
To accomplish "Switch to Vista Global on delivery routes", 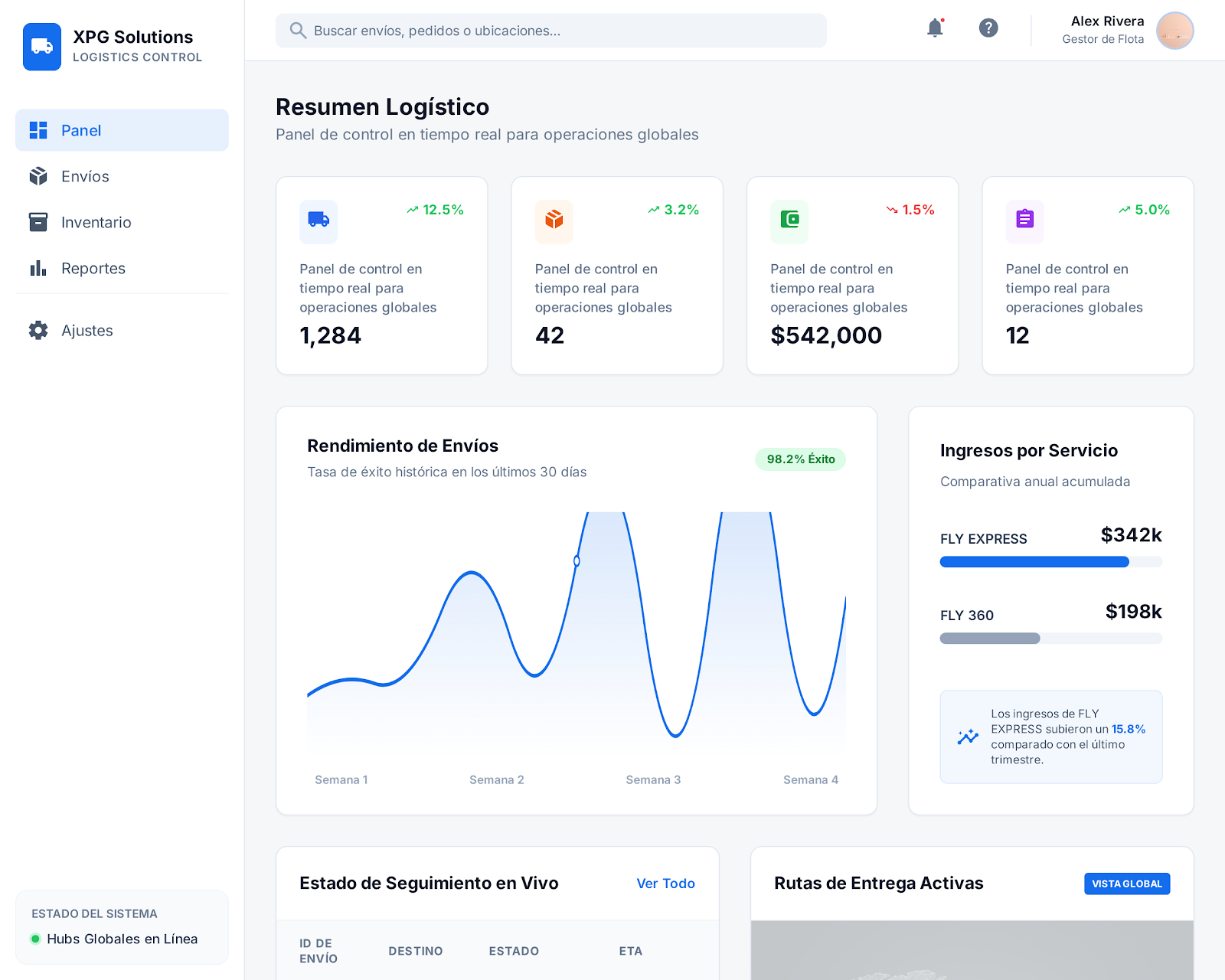I will pos(1126,883).
